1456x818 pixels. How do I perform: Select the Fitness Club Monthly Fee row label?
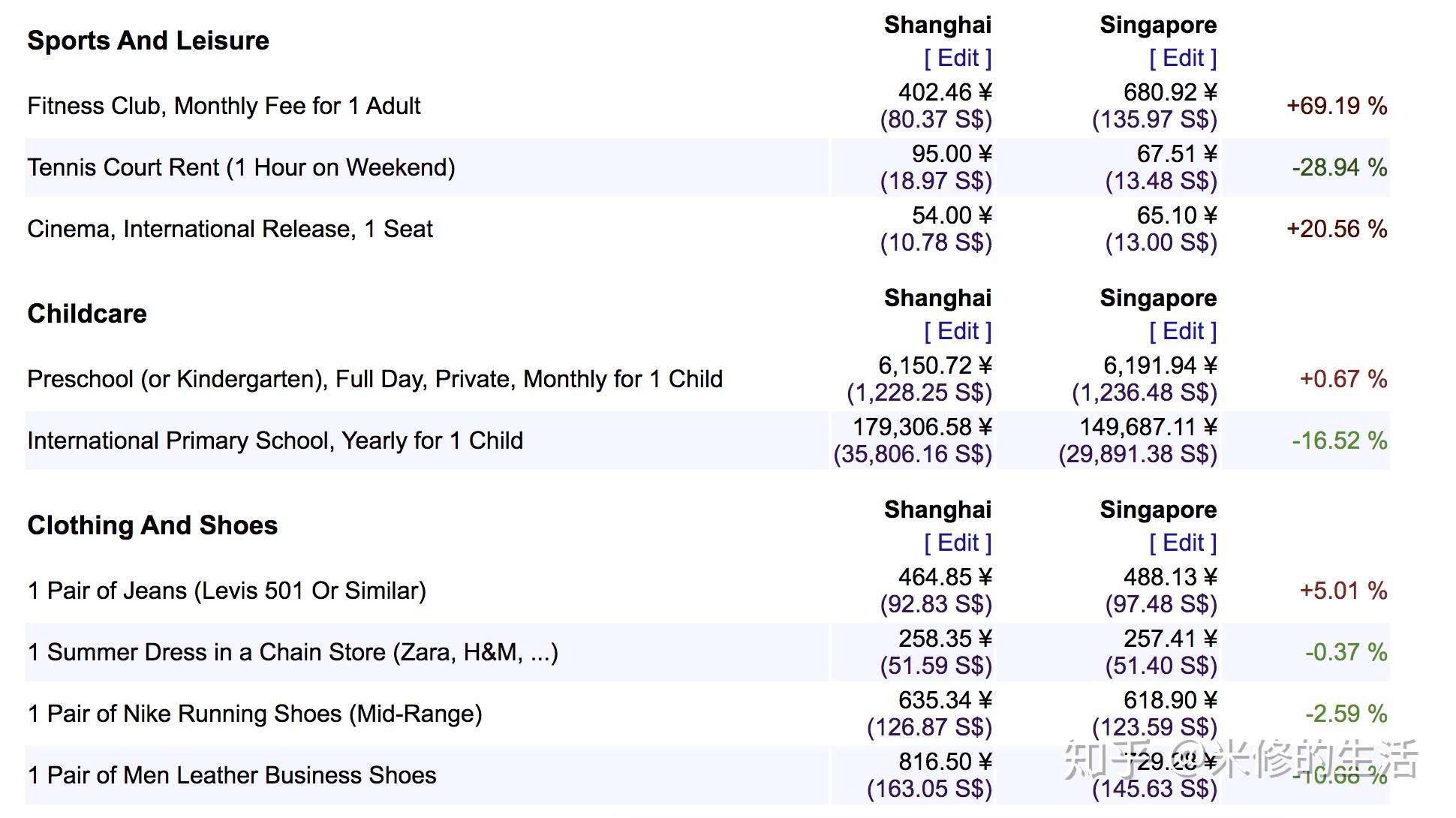224,106
